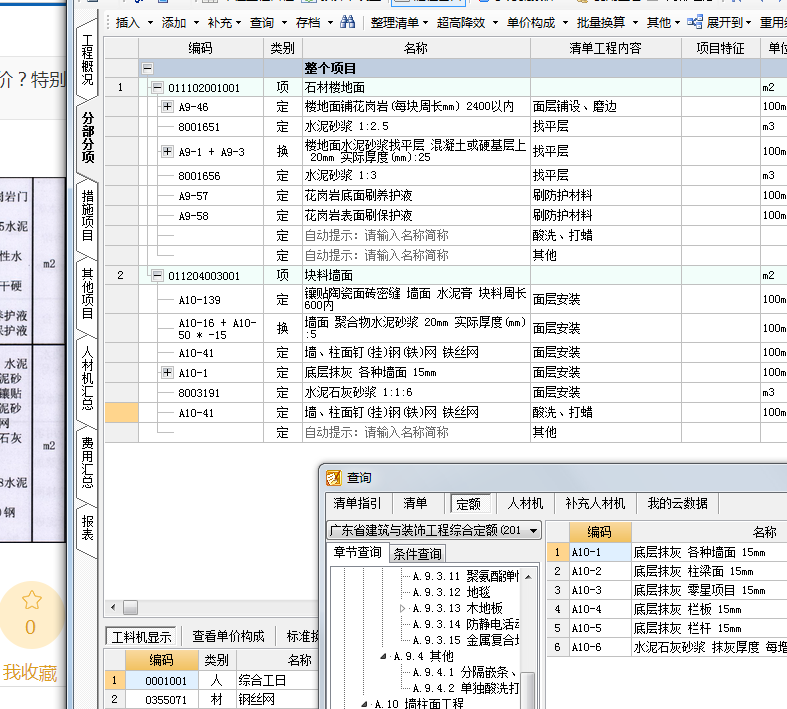Expand the A10-1 row in main table
This screenshot has height=709, width=787.
[167, 372]
